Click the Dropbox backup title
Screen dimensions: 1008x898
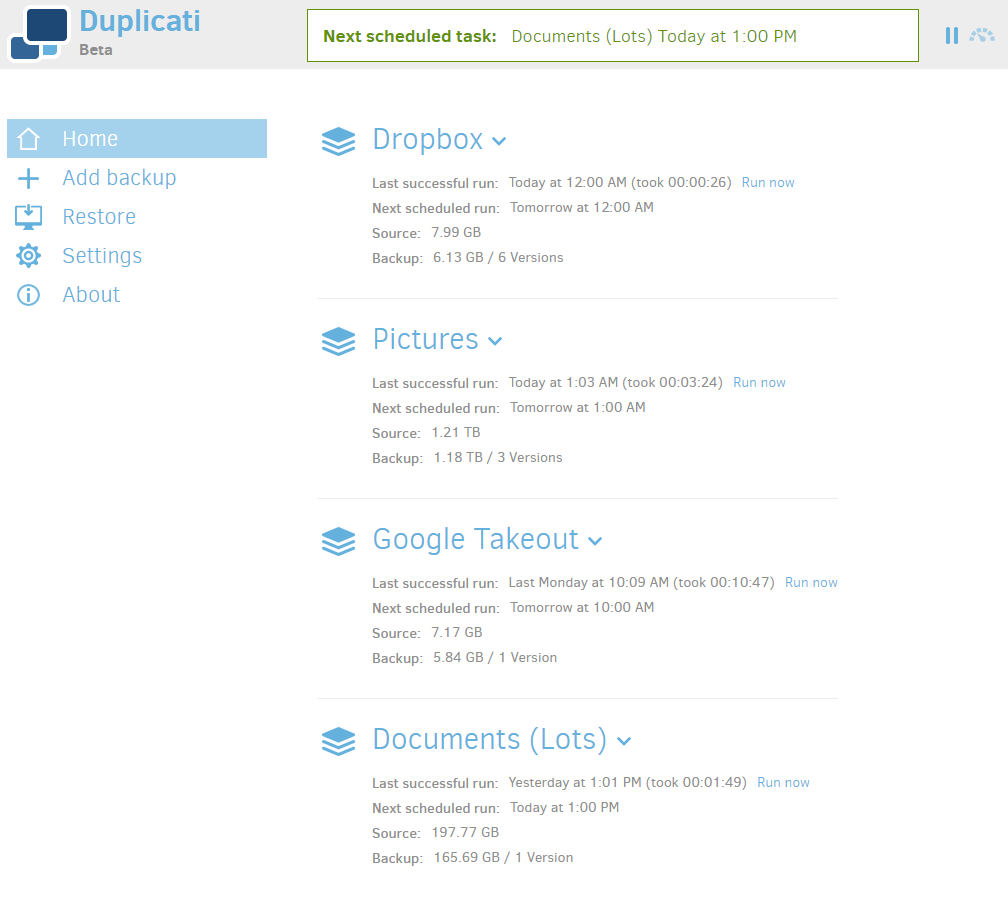tap(428, 139)
